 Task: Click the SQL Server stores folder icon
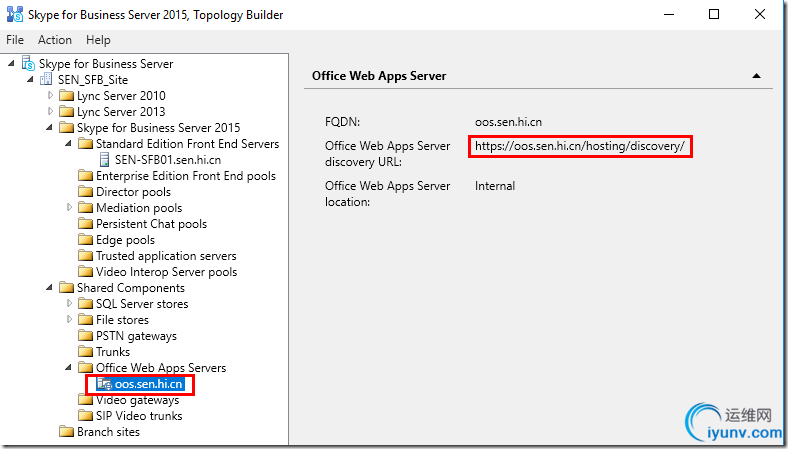pos(85,304)
